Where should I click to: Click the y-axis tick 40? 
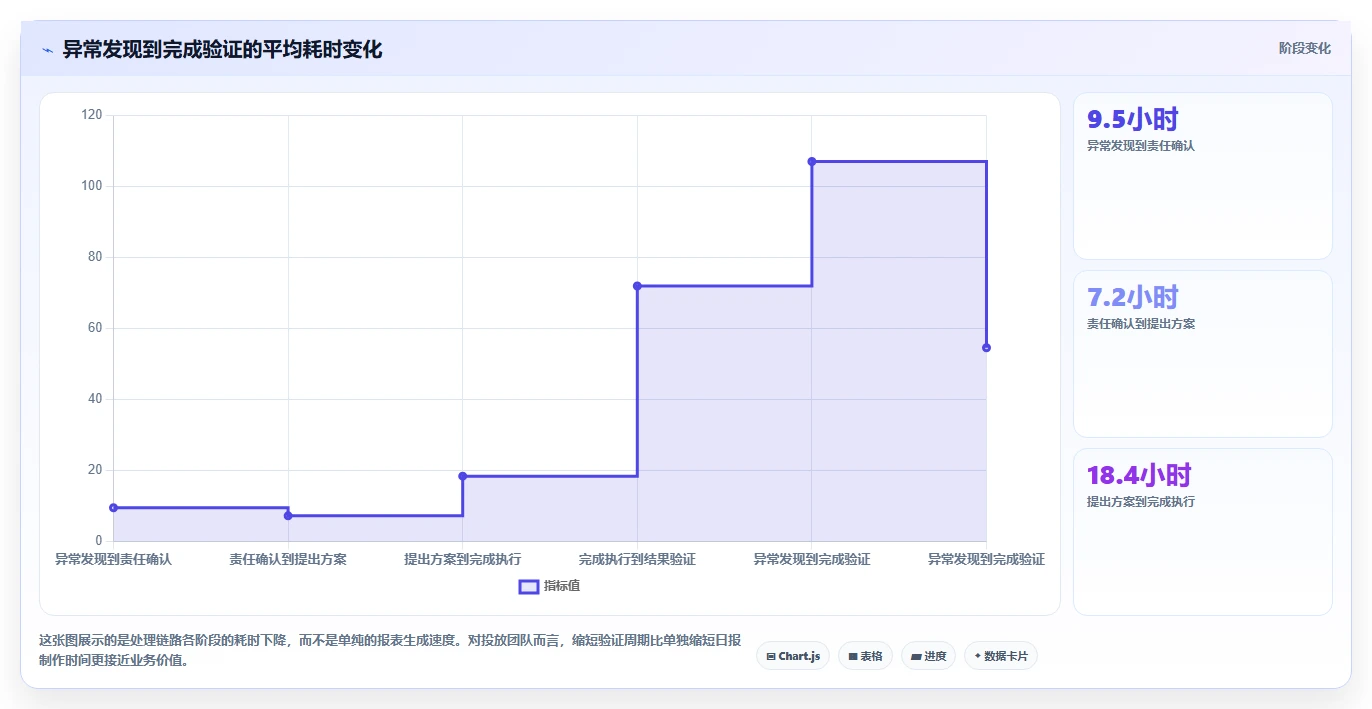point(95,399)
